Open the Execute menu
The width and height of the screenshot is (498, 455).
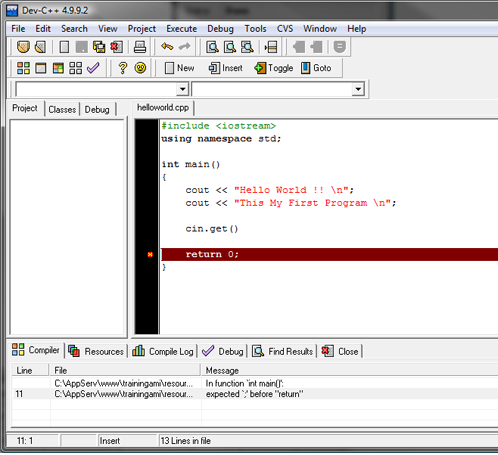(x=181, y=29)
